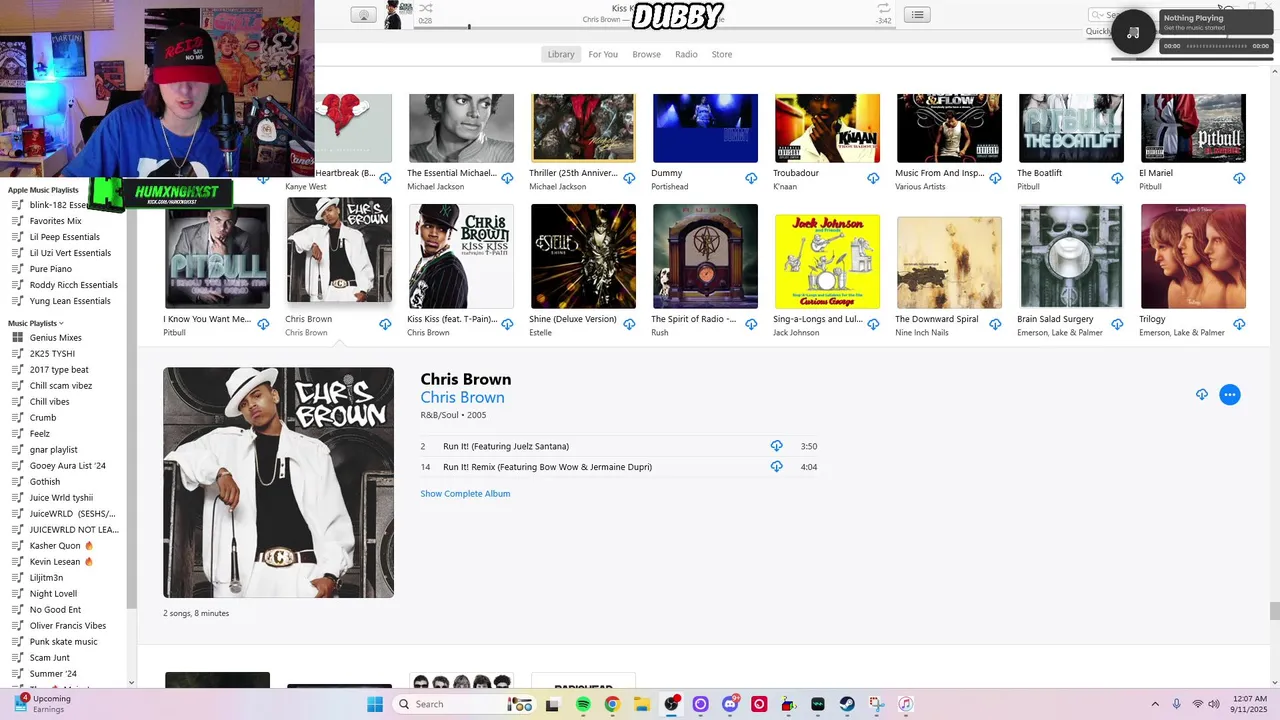This screenshot has width=1280, height=720.
Task: Open the Chill scam vibez playlist
Action: (x=60, y=386)
